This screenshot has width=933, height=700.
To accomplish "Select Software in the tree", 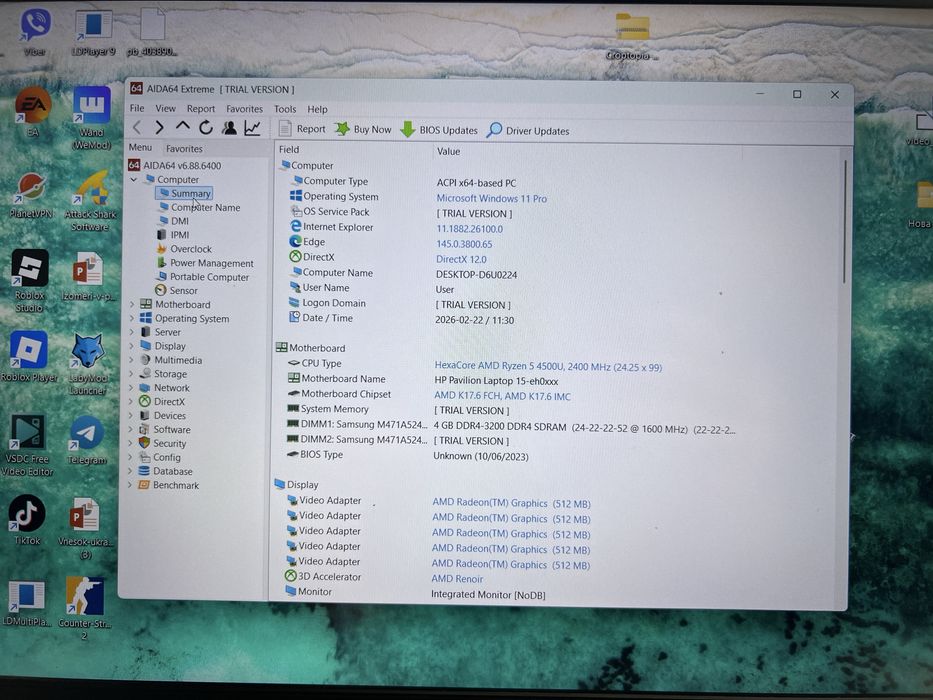I will (165, 429).
